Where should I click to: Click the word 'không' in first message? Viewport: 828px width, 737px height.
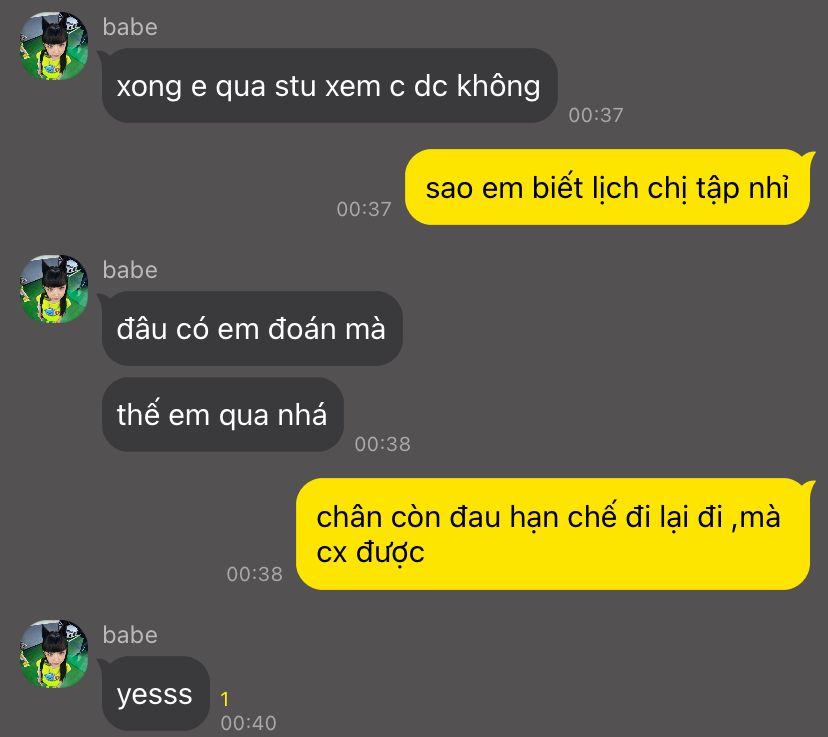point(498,86)
